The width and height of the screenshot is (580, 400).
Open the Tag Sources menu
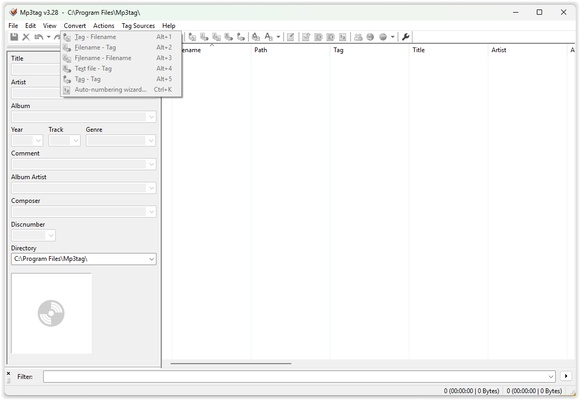tap(138, 26)
